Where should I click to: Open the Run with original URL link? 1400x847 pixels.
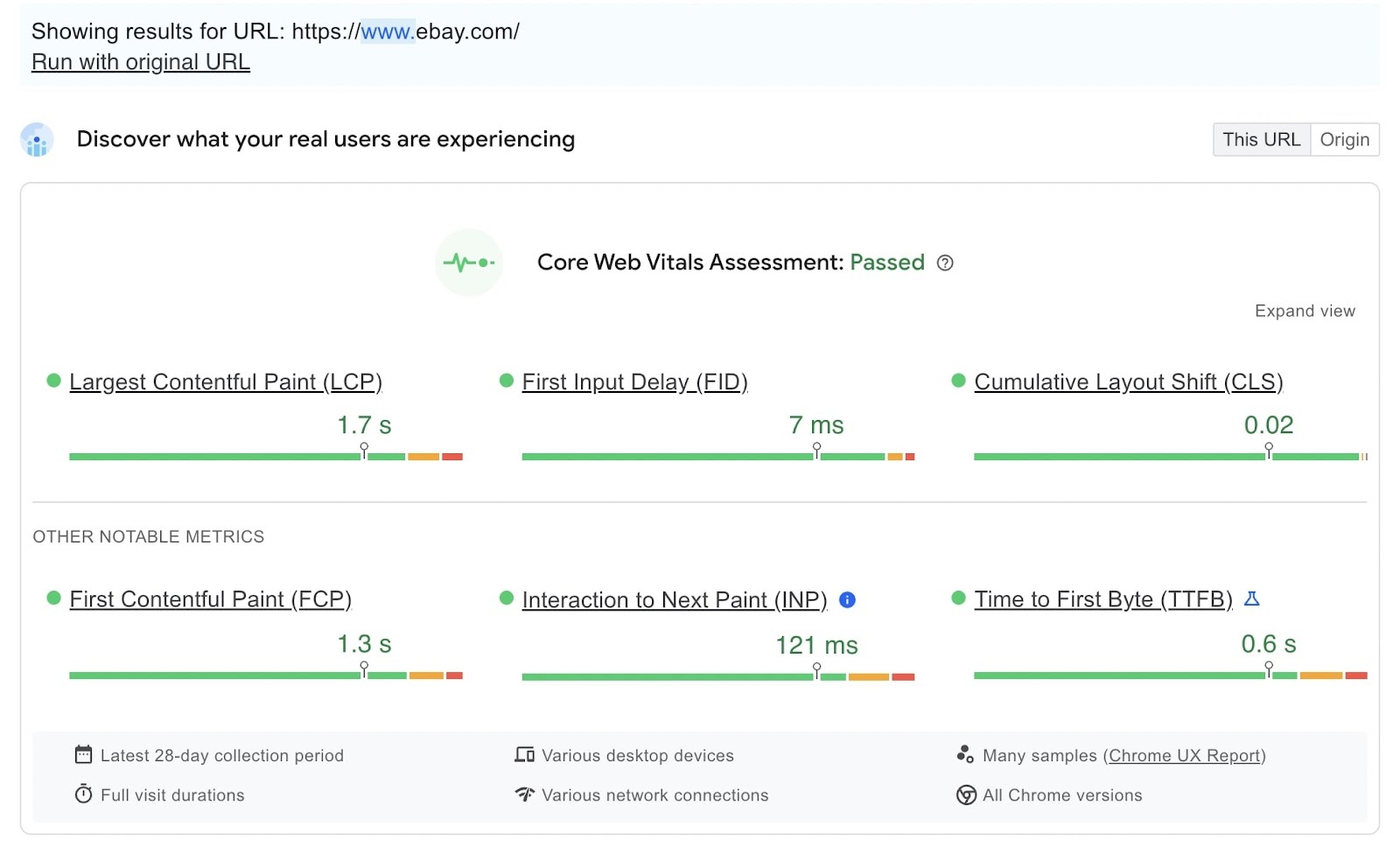(141, 62)
